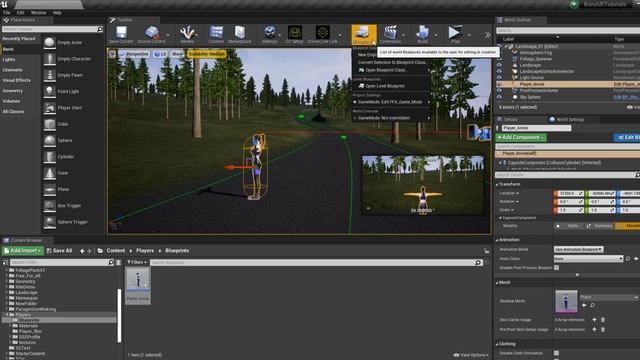Screen dimensions: 640x360
Task: Open the Cinematic category
Action: point(13,70)
